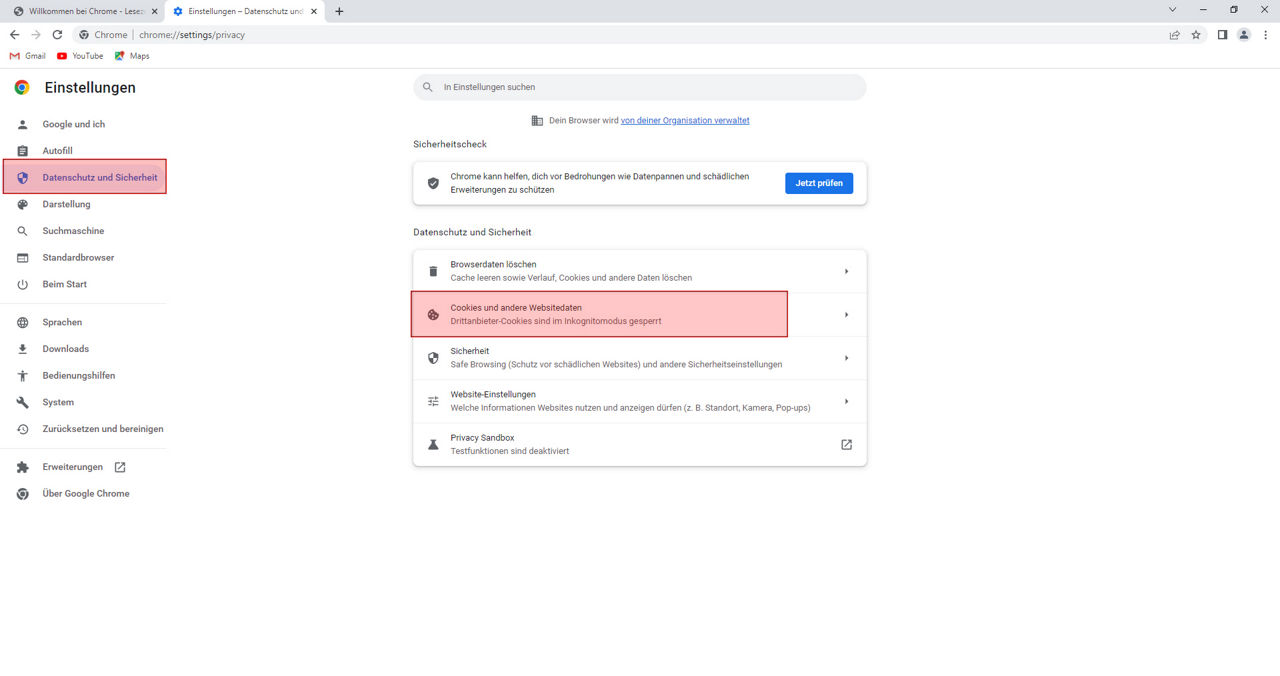Click the bookmark star in the address bar
The image size is (1280, 676).
[1196, 34]
